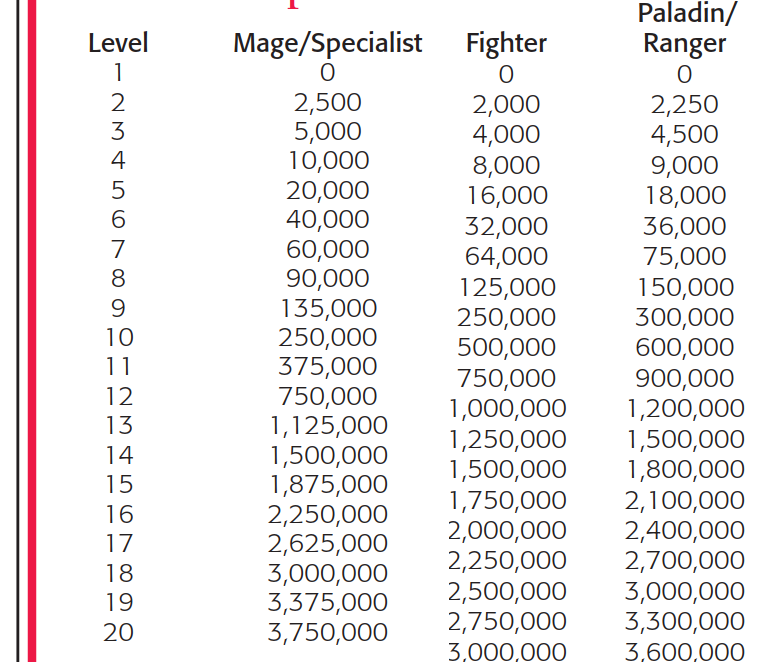Click the 2,100,000 Paladin/Ranger value

tap(684, 500)
